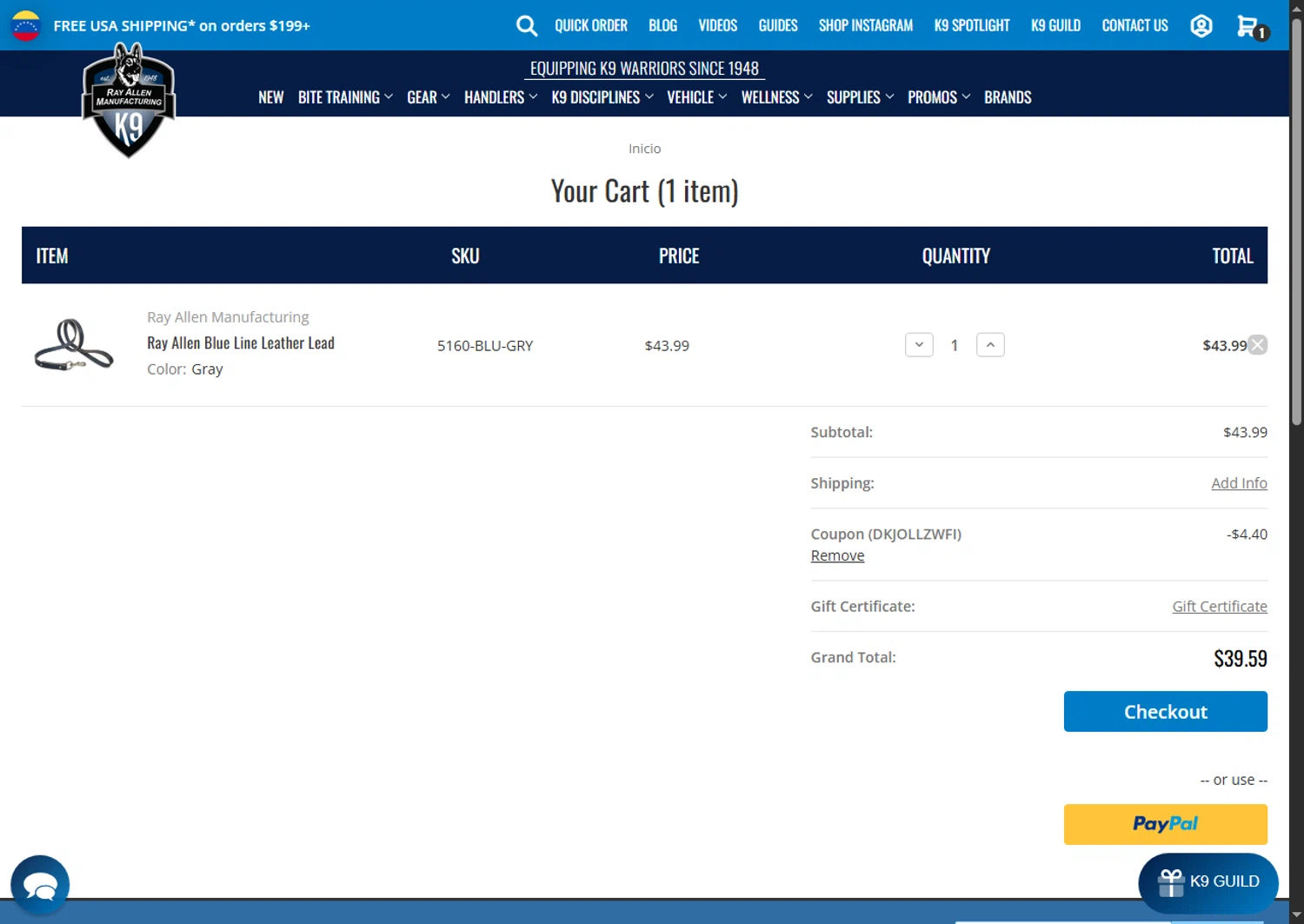Decrease quantity with down arrow

point(919,345)
